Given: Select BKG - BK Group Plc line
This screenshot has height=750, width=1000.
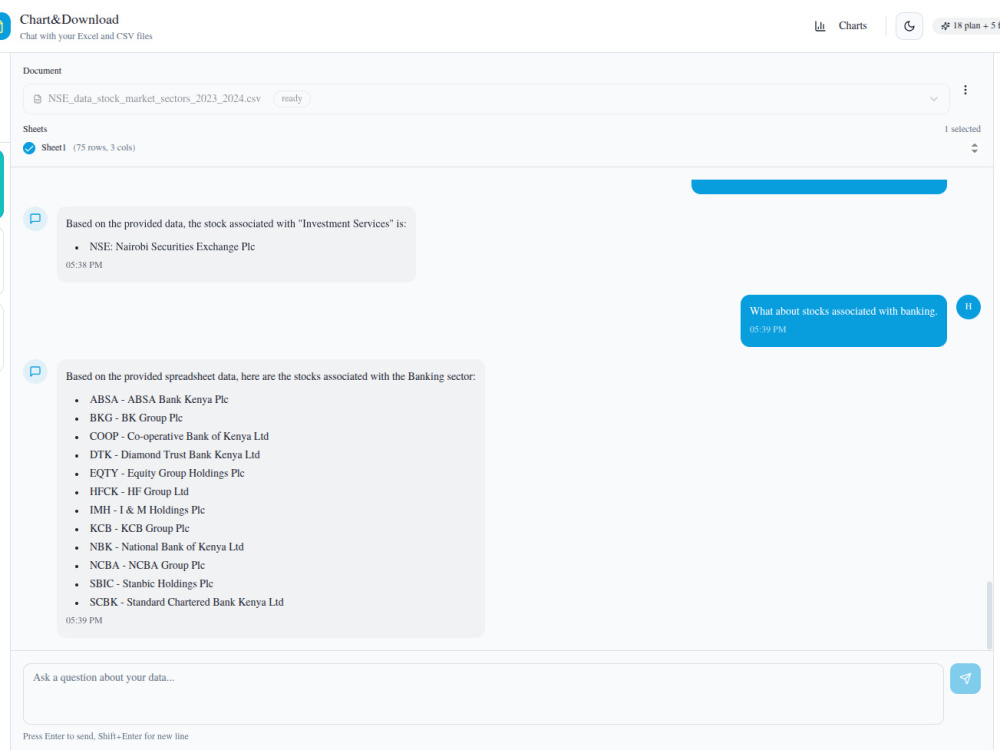Looking at the screenshot, I should [136, 418].
